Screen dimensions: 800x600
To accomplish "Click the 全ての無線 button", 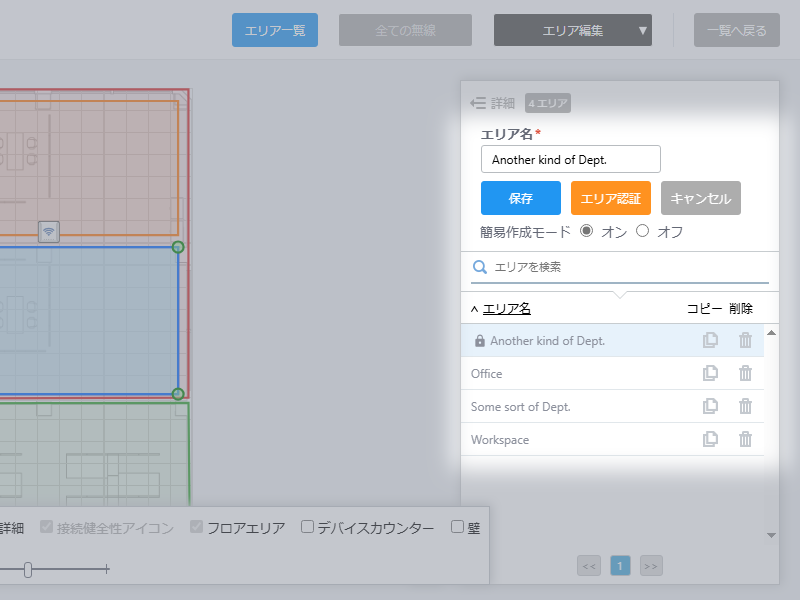I will click(405, 30).
